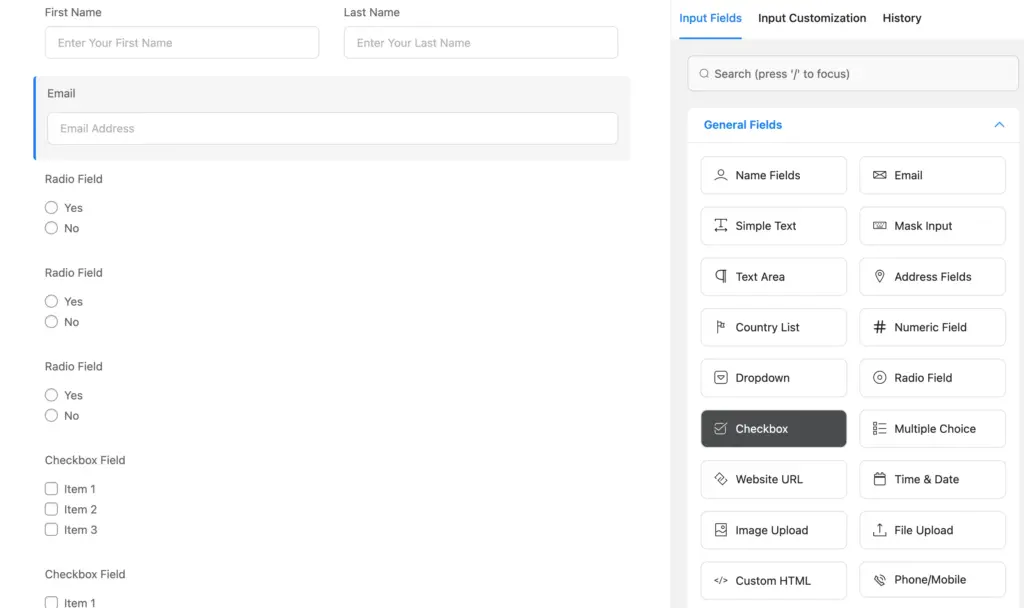Add an Email field from General Fields
Viewport: 1024px width, 608px height.
[932, 175]
